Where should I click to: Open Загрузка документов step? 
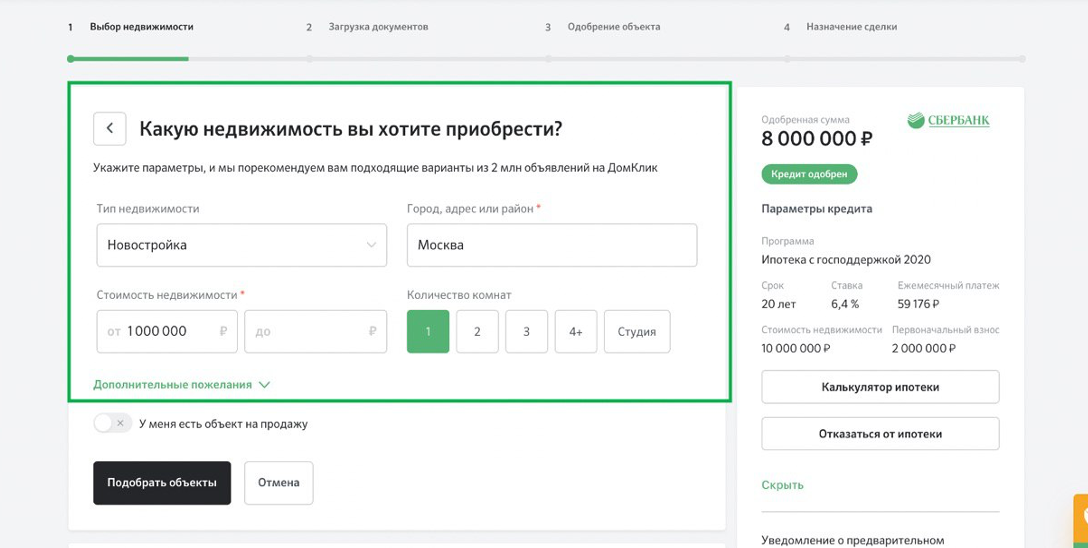(378, 27)
